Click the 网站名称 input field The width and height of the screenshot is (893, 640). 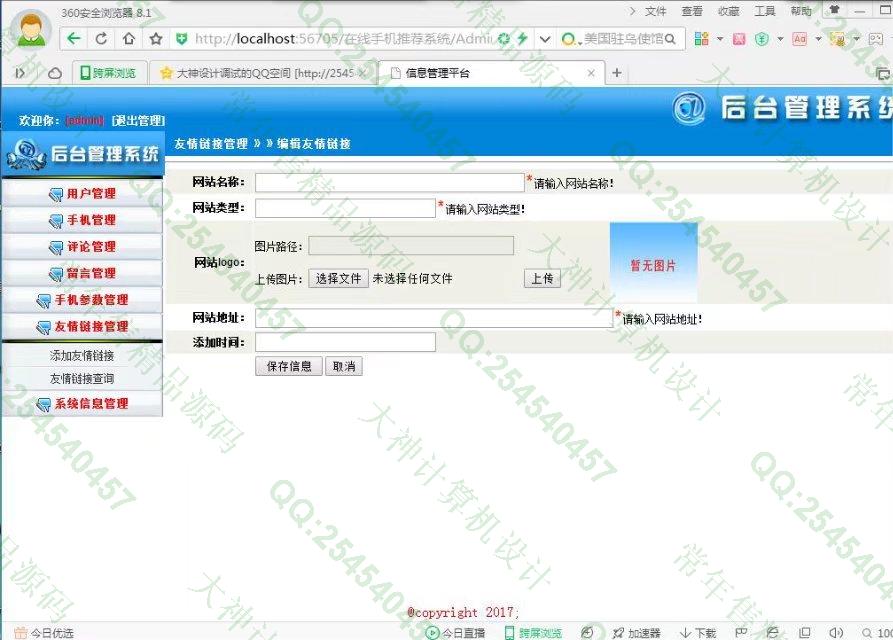pos(390,182)
